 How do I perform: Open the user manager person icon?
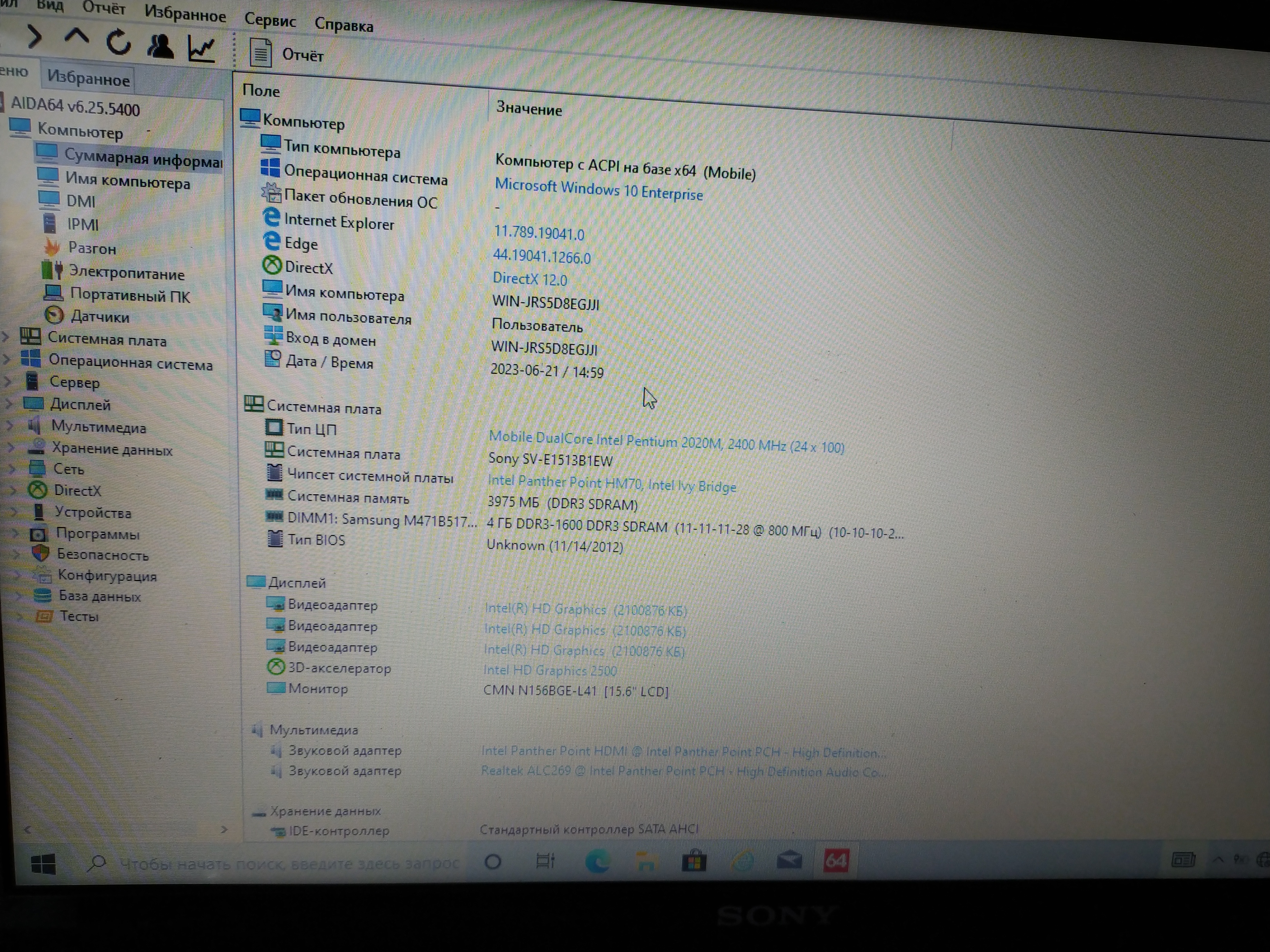tap(160, 46)
